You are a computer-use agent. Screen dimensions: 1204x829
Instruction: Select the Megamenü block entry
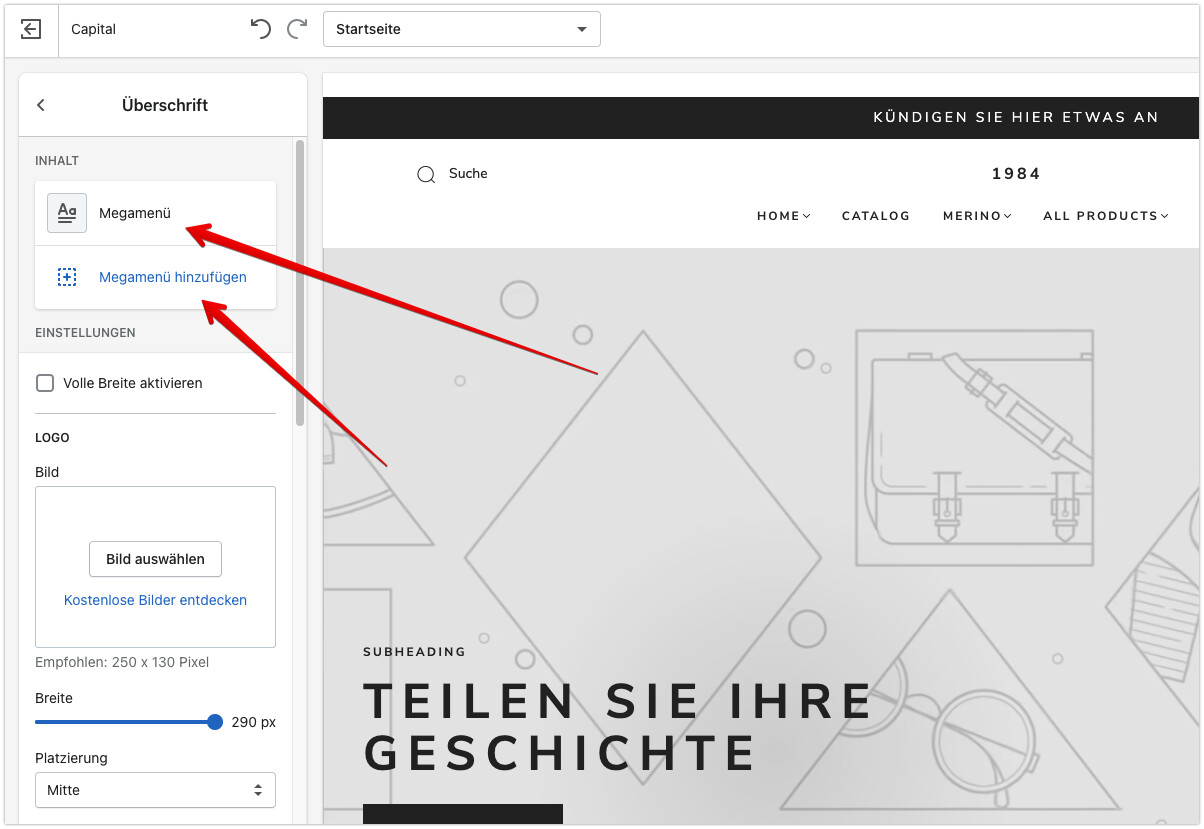(155, 213)
